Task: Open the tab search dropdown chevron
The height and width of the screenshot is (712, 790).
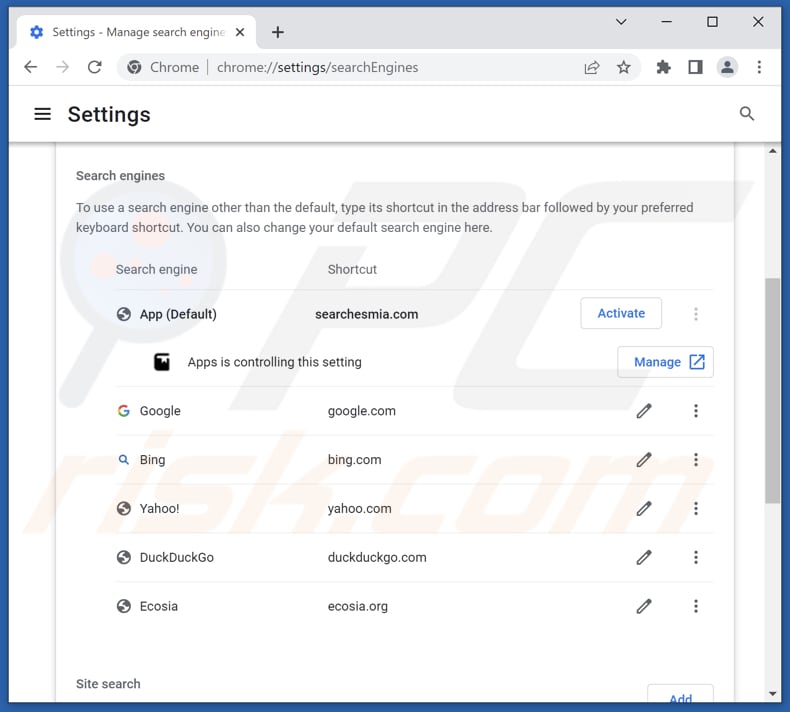Action: [621, 22]
